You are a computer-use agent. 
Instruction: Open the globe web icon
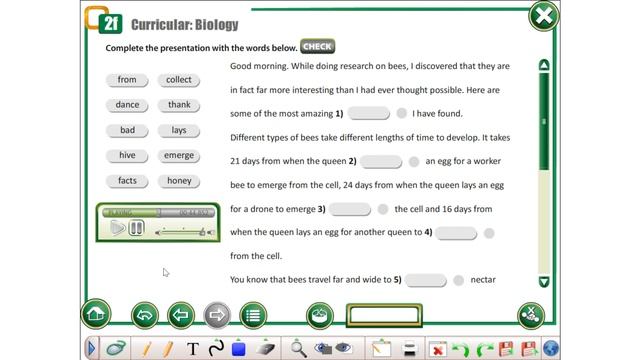point(551,349)
